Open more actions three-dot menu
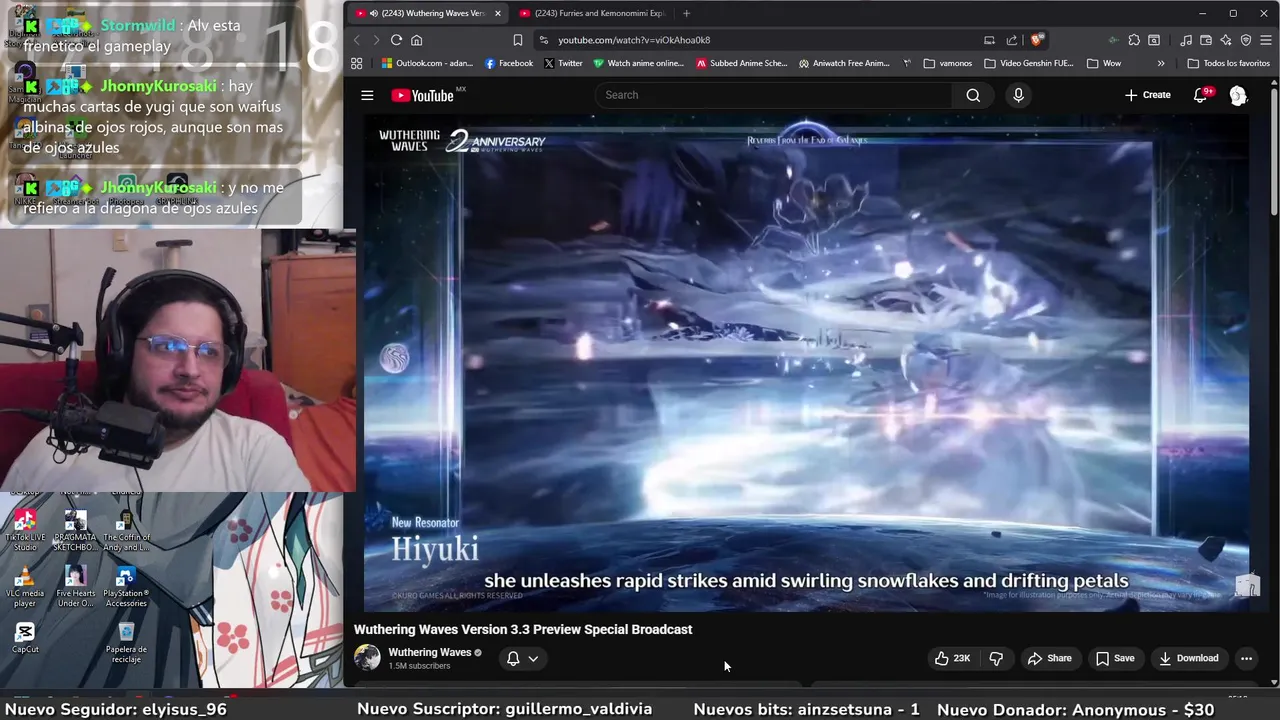1280x720 pixels. [x=1246, y=658]
